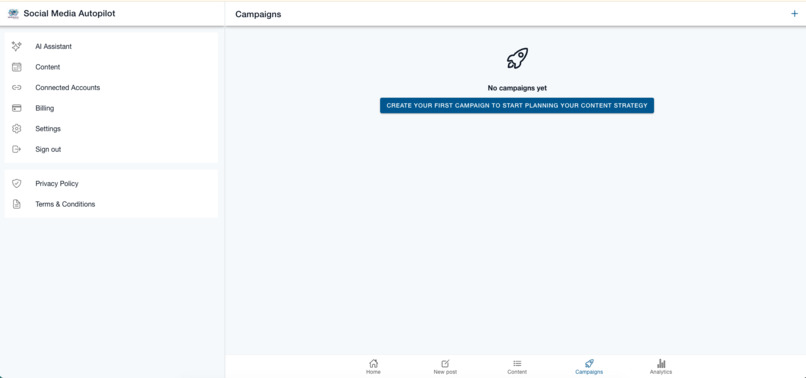Click the Content calendar icon in sidebar

click(16, 67)
